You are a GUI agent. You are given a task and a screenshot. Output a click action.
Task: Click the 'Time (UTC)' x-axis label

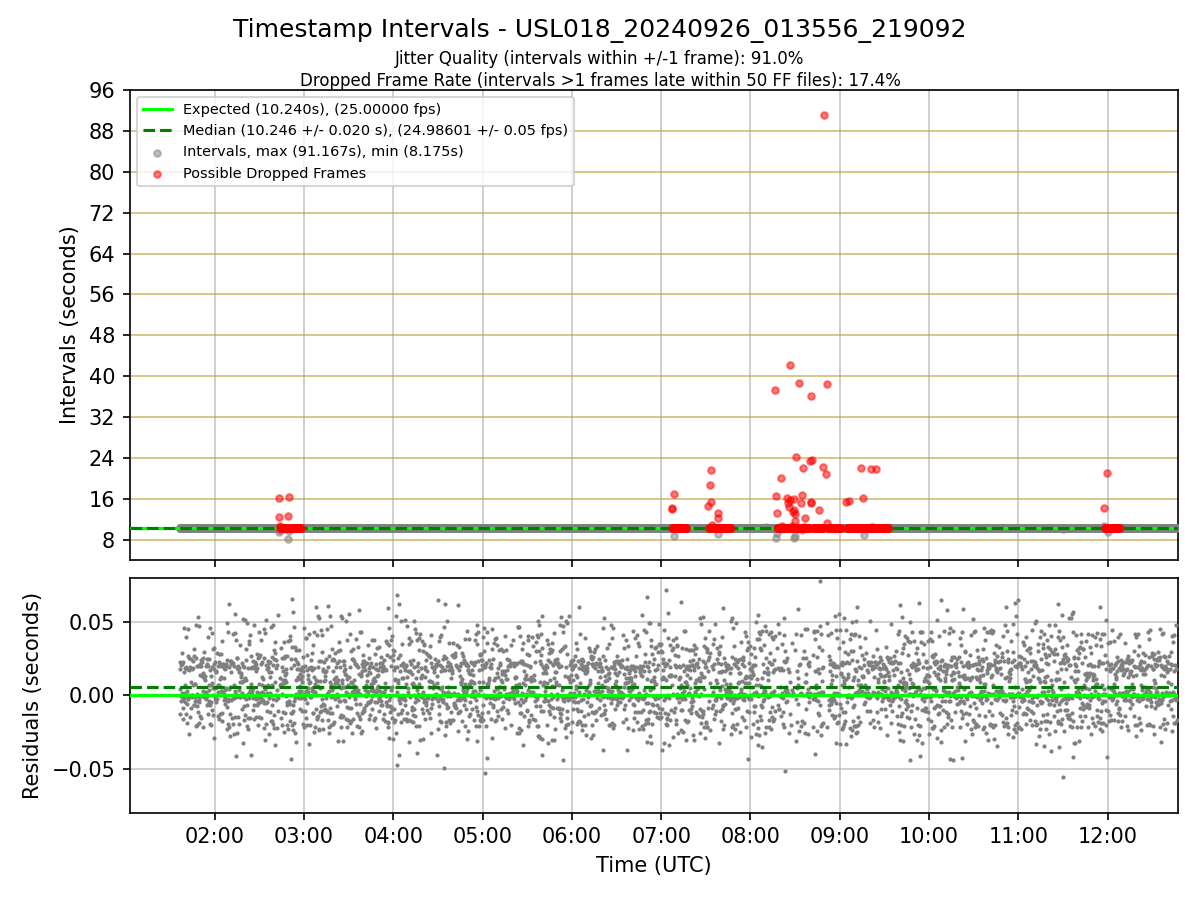click(654, 865)
